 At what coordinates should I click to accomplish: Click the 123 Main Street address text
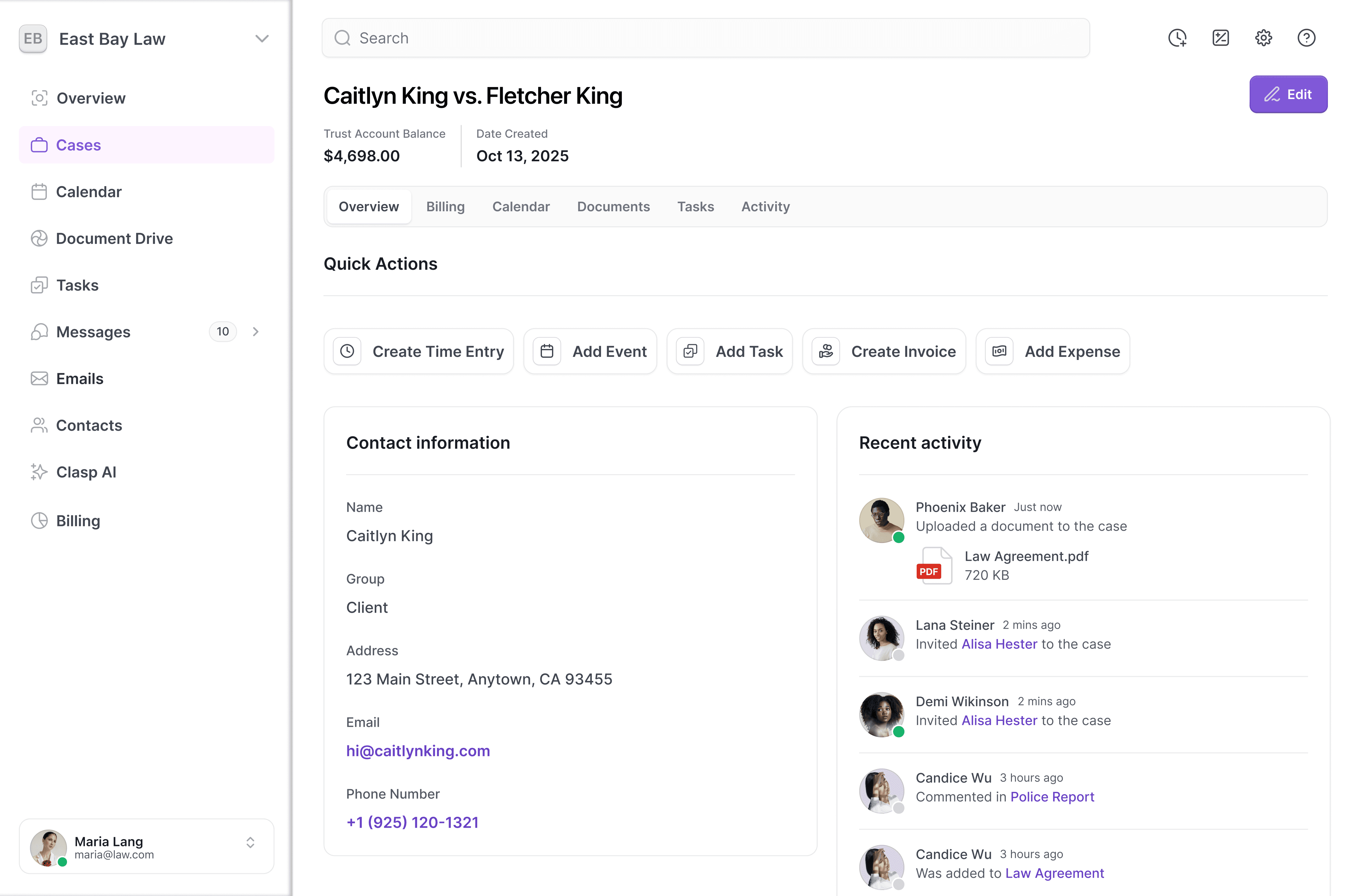tap(479, 679)
